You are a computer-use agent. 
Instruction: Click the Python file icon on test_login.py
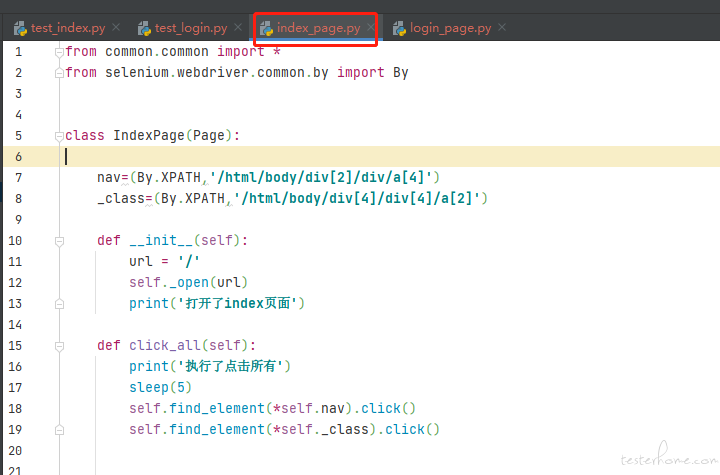tap(144, 28)
